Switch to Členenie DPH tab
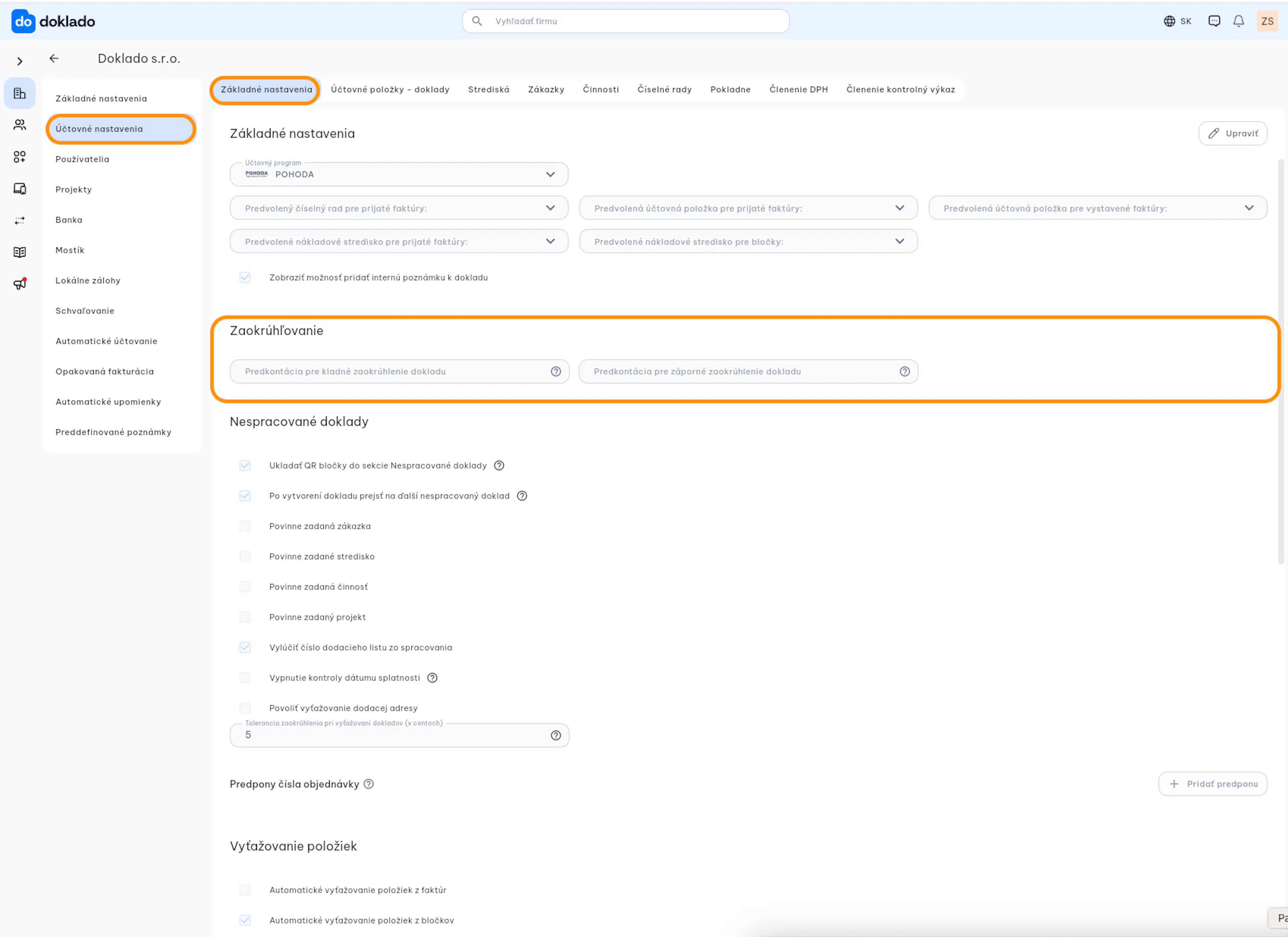Viewport: 1288px width, 937px height. tap(799, 90)
